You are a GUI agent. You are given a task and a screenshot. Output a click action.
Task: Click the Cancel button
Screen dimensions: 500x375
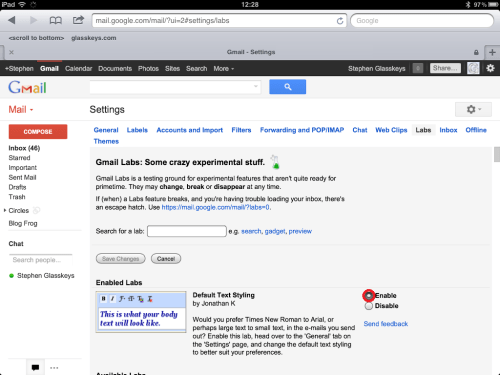[166, 259]
